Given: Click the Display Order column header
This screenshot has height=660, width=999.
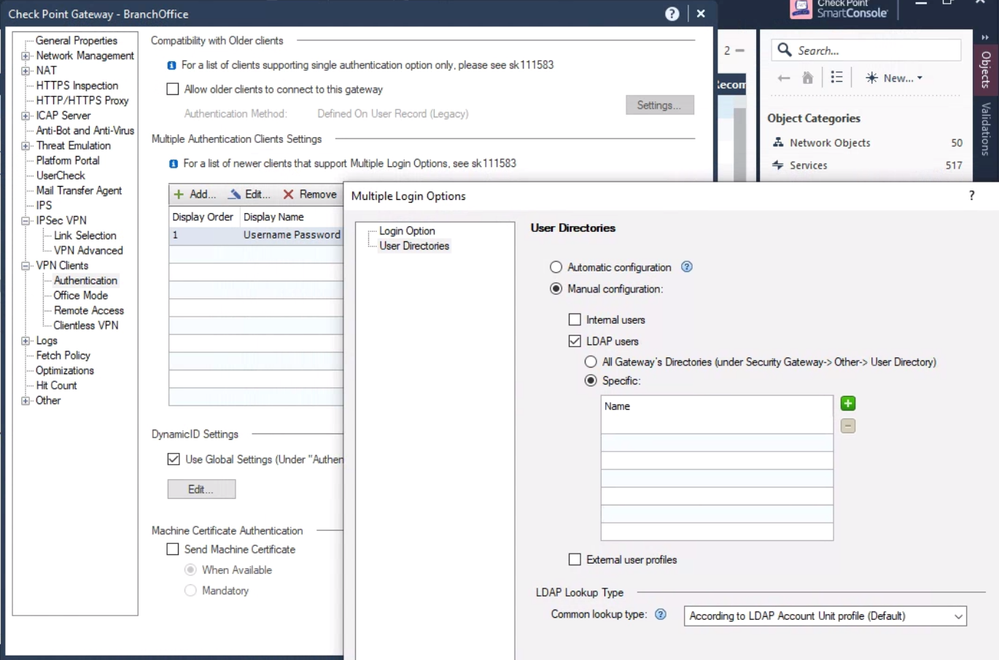Looking at the screenshot, I should click(x=203, y=217).
